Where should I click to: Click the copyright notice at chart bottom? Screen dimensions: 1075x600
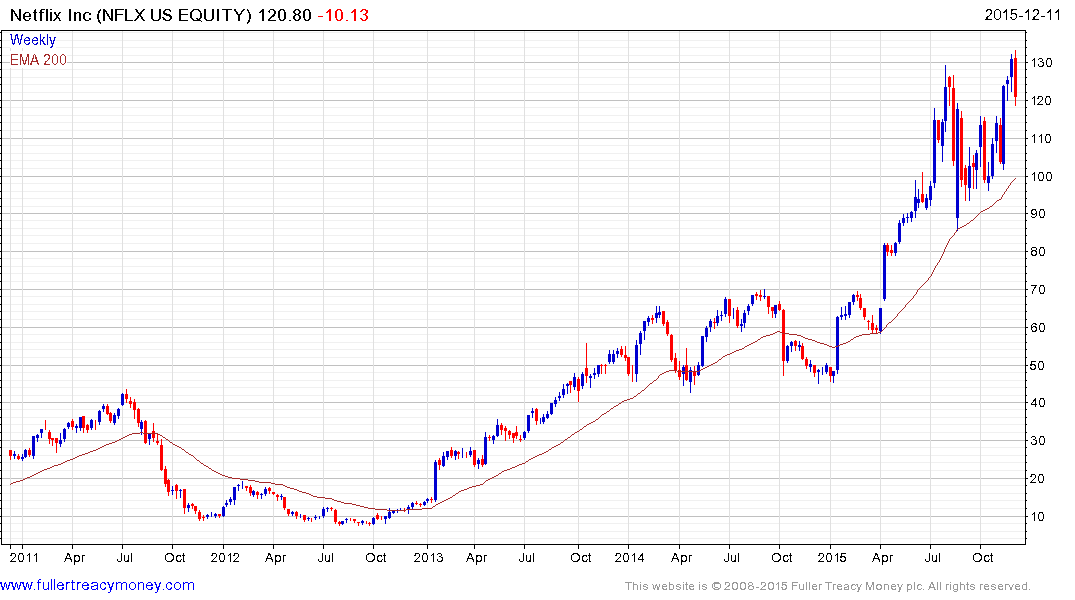coord(828,586)
